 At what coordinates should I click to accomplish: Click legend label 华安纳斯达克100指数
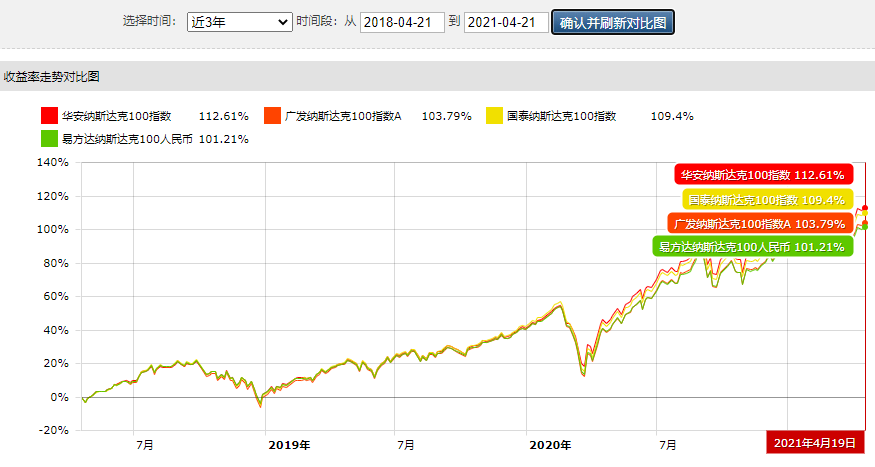pyautogui.click(x=117, y=116)
